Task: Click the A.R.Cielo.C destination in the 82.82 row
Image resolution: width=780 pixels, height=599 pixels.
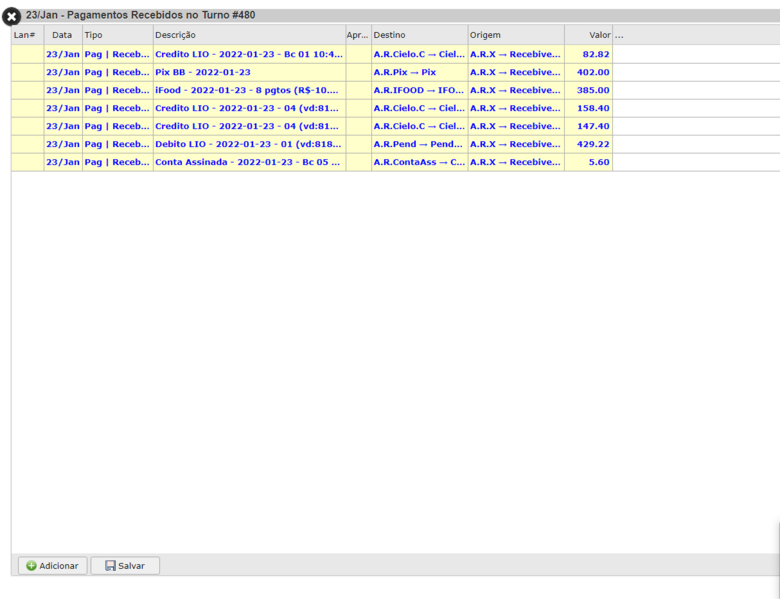Action: [x=419, y=54]
